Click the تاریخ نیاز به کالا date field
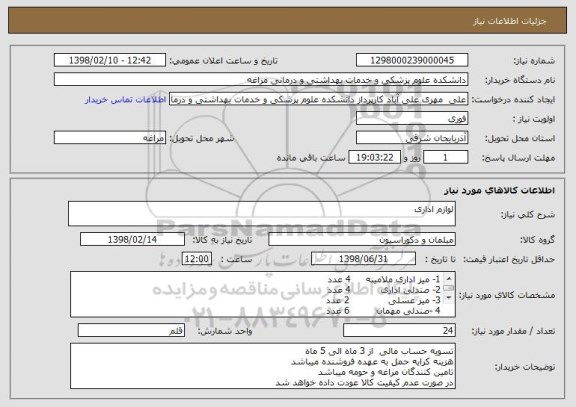Viewport: 576px width, 407px height. pos(132,239)
